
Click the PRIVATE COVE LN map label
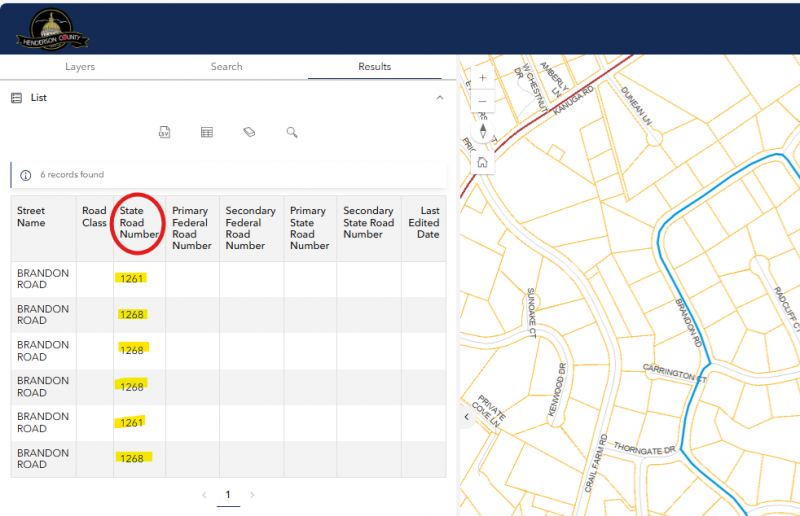click(489, 410)
